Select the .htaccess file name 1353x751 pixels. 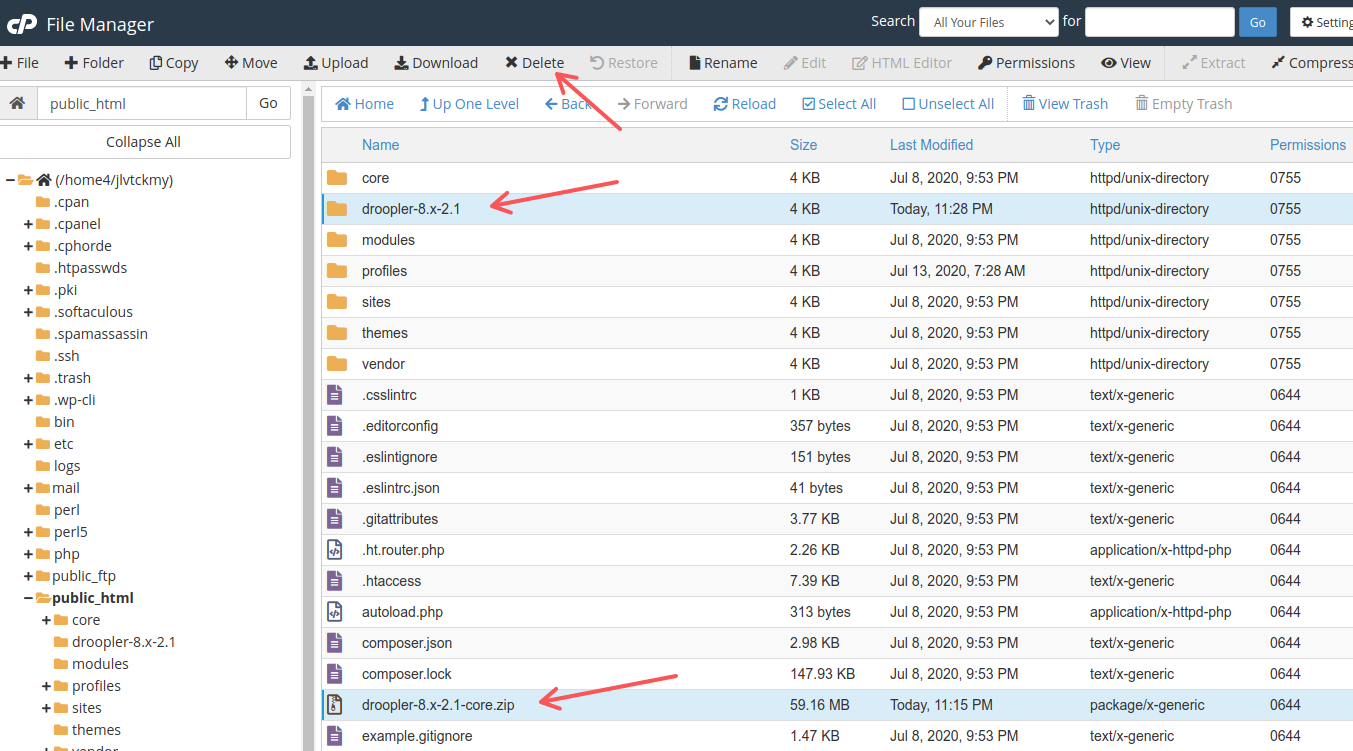(x=391, y=581)
